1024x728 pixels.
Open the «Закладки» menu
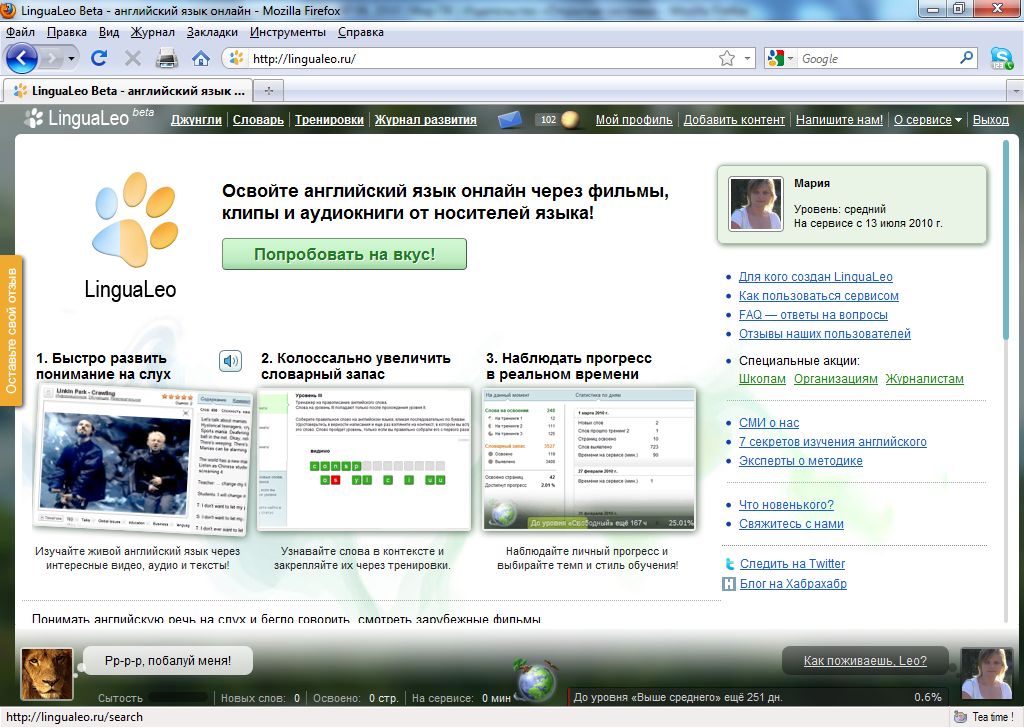[212, 32]
